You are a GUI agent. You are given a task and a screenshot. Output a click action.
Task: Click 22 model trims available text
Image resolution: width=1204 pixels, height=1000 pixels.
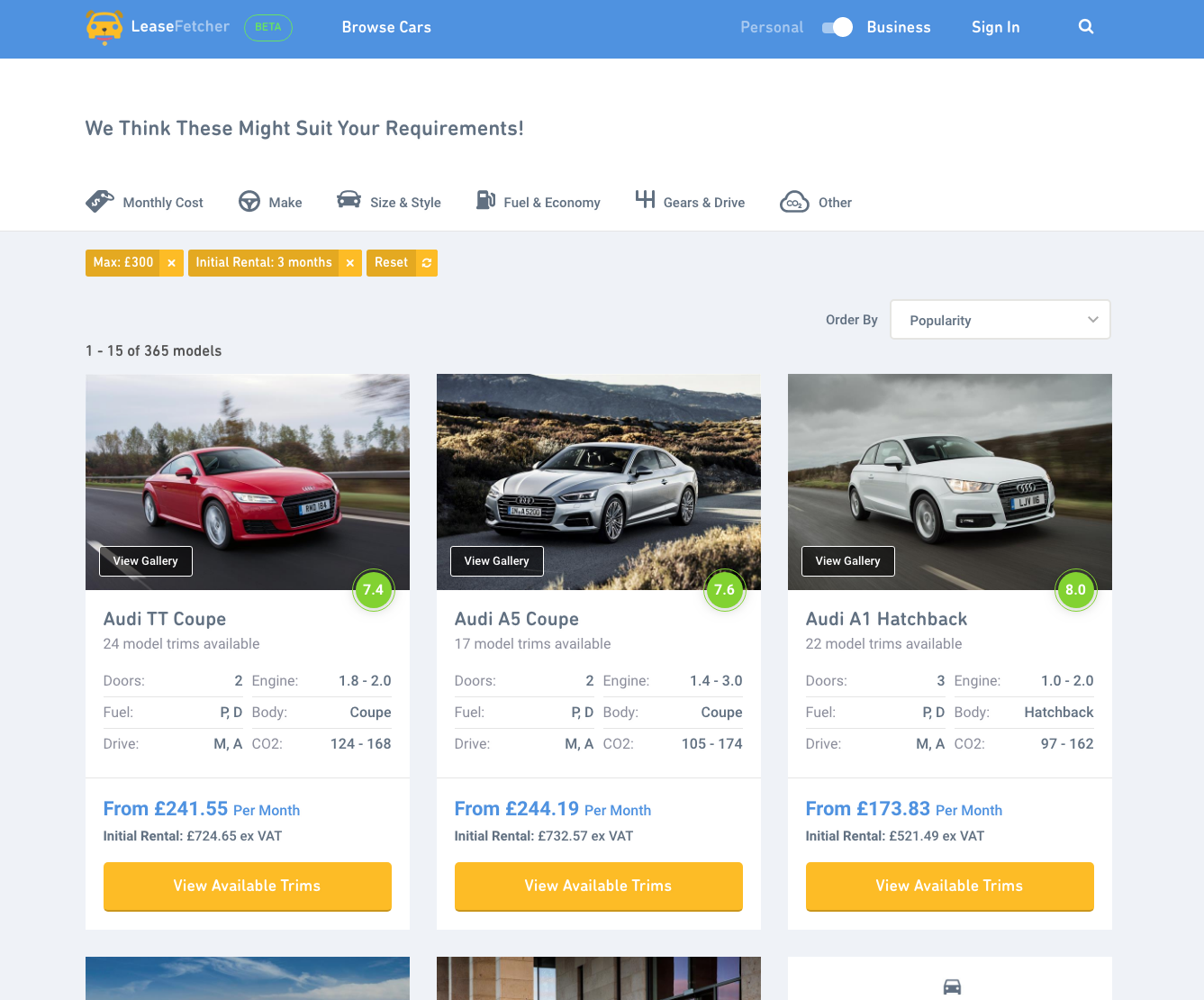884,644
